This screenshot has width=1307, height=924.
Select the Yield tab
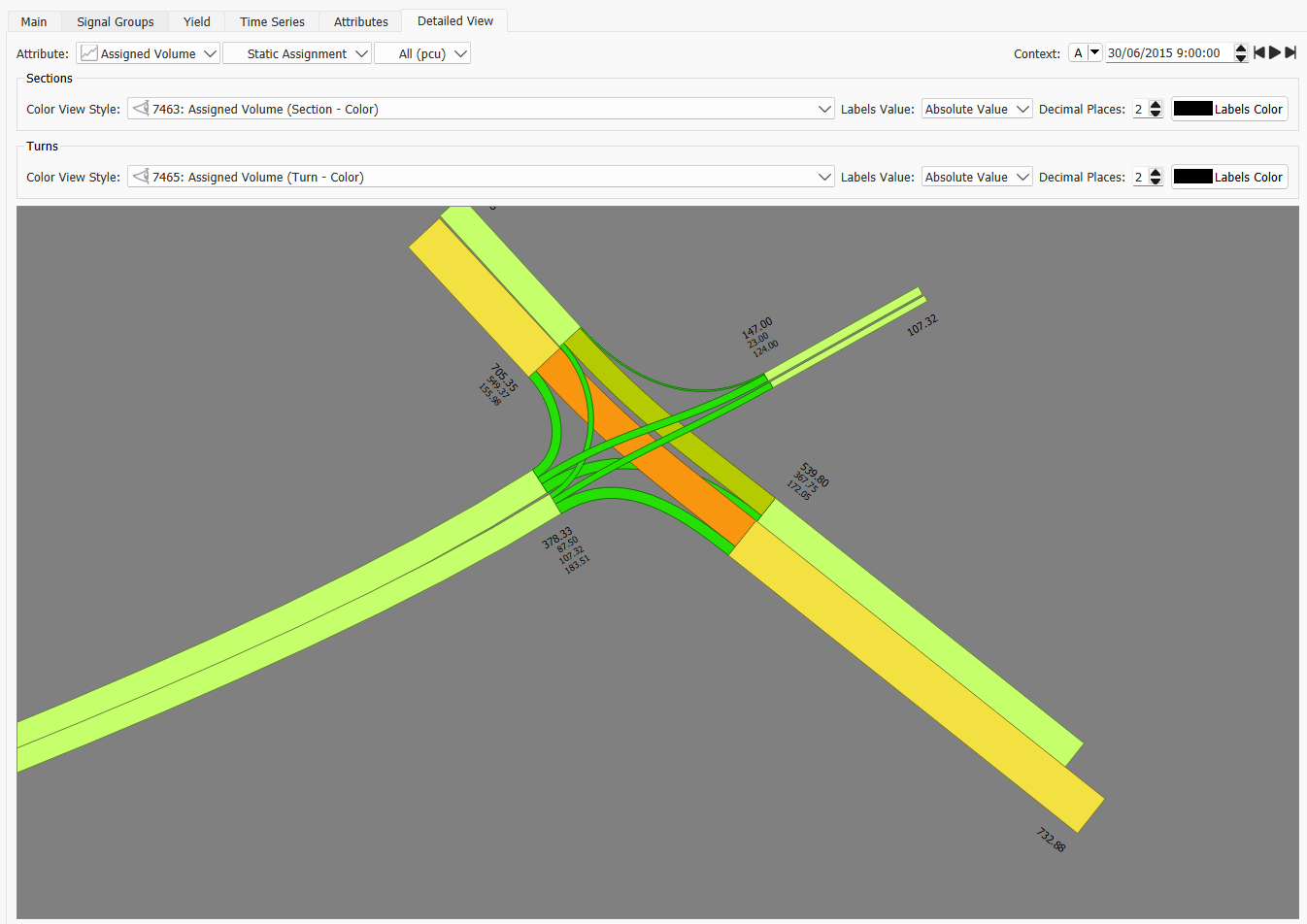tap(197, 21)
